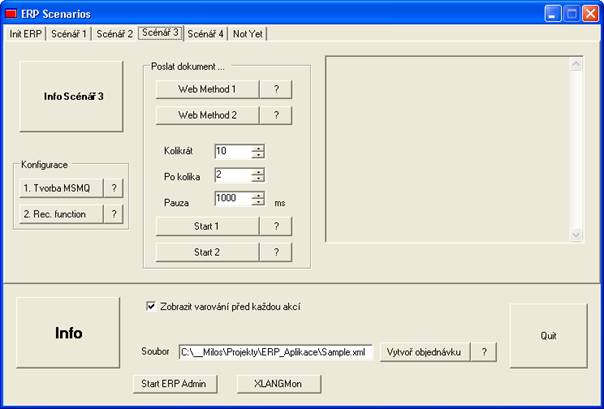Viewport: 604px width, 409px height.
Task: Click the 2. Rec. function button
Action: (x=61, y=214)
